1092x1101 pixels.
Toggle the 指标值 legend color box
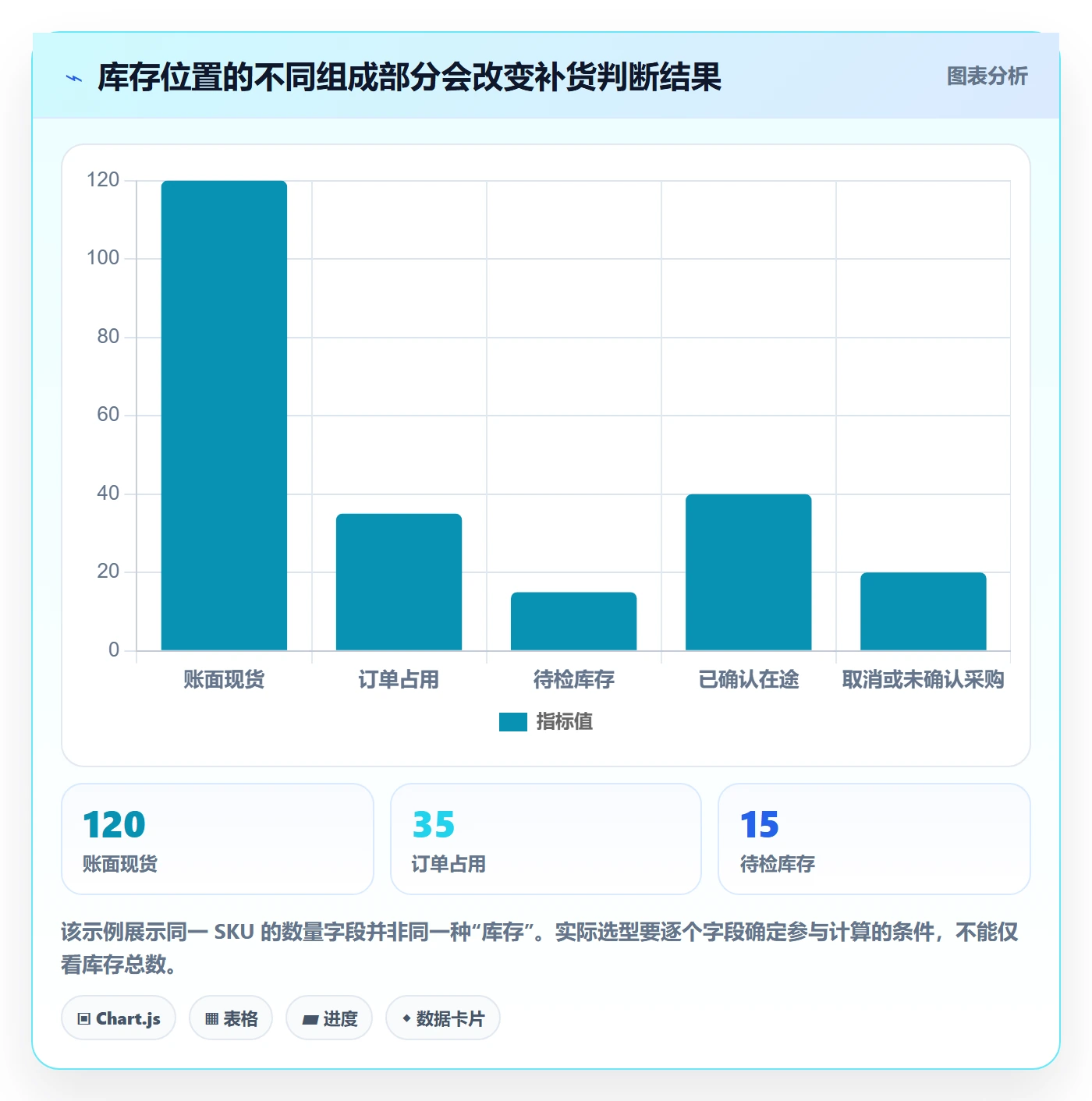[x=513, y=722]
